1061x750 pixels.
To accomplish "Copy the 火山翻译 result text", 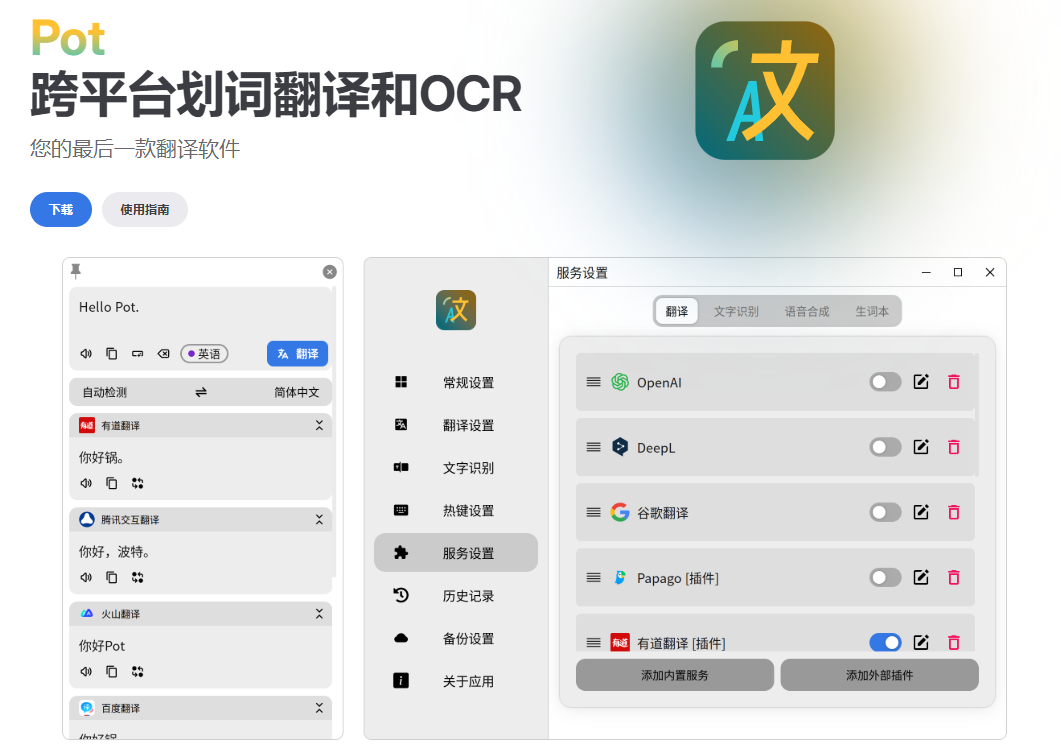I will tap(112, 671).
